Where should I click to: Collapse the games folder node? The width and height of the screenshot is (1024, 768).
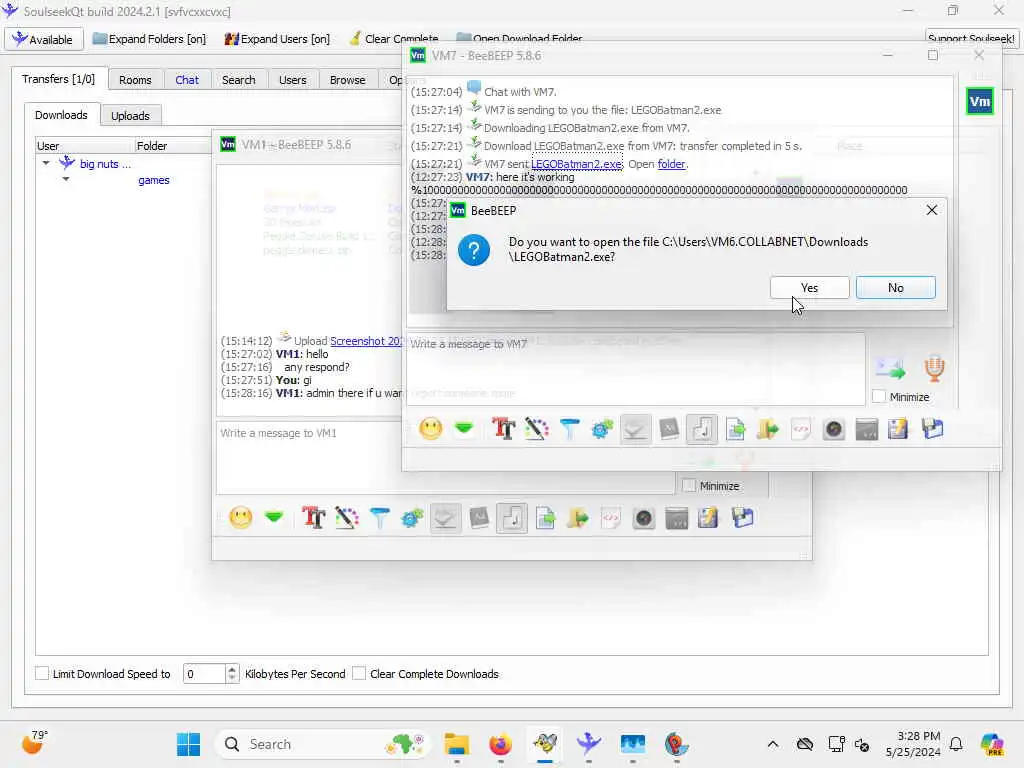[x=66, y=178]
